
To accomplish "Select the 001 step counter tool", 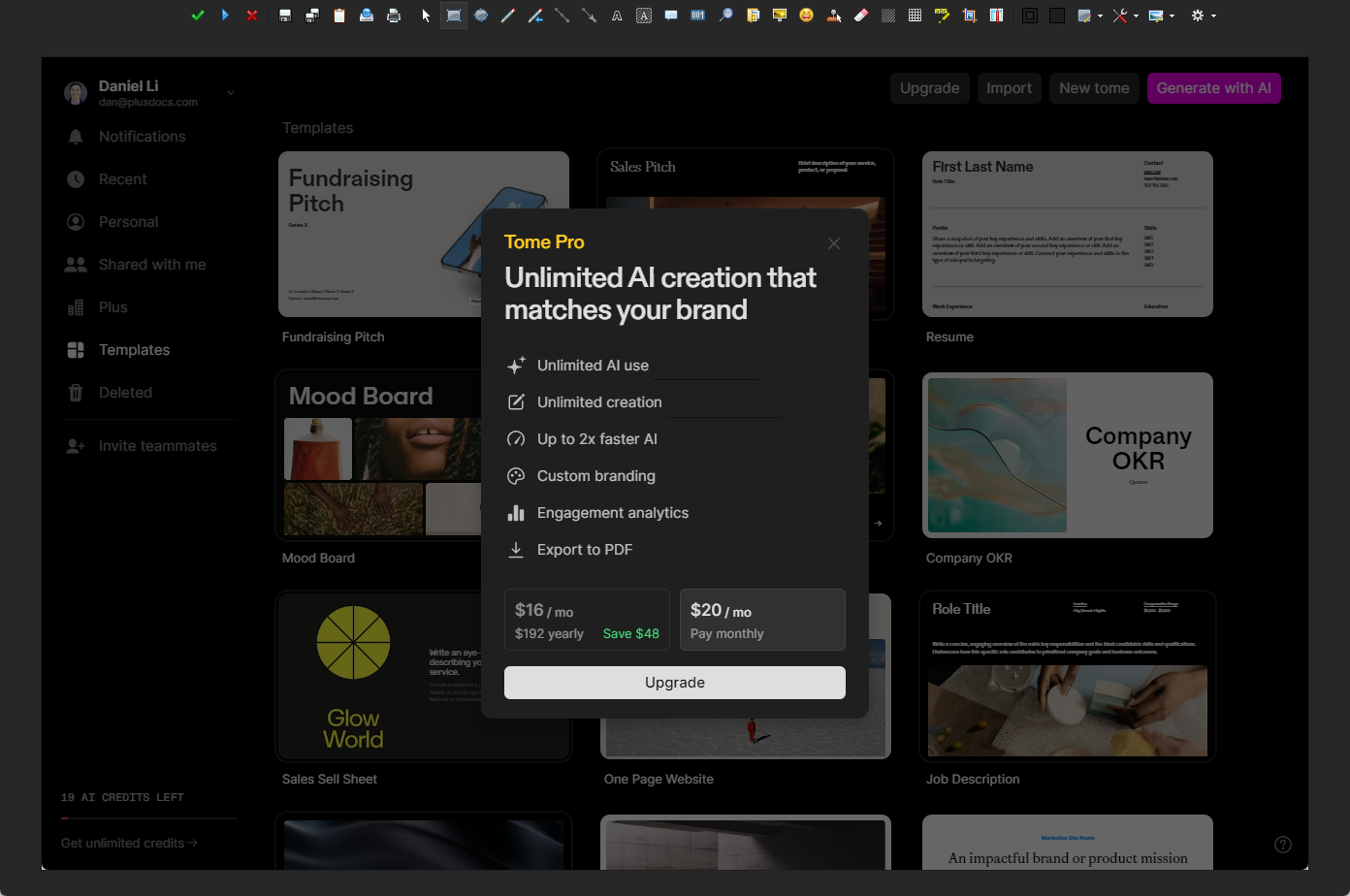I will (697, 16).
